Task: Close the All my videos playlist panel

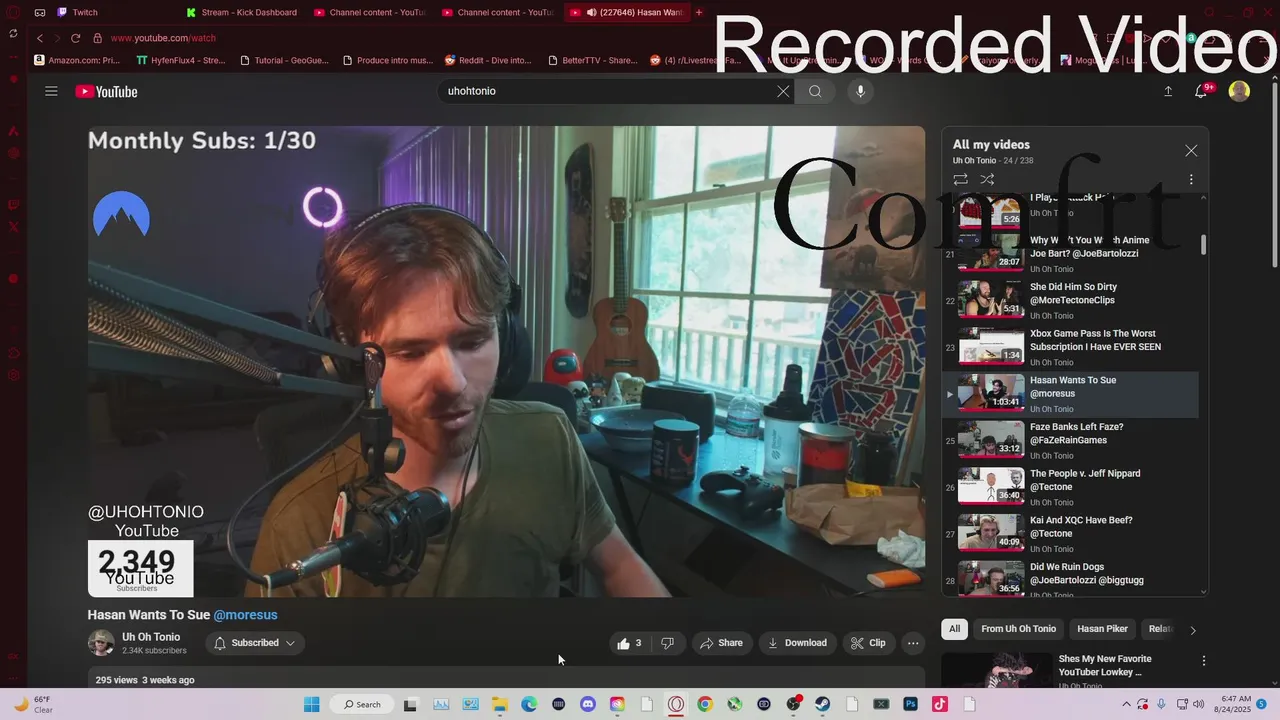Action: 1191,150
